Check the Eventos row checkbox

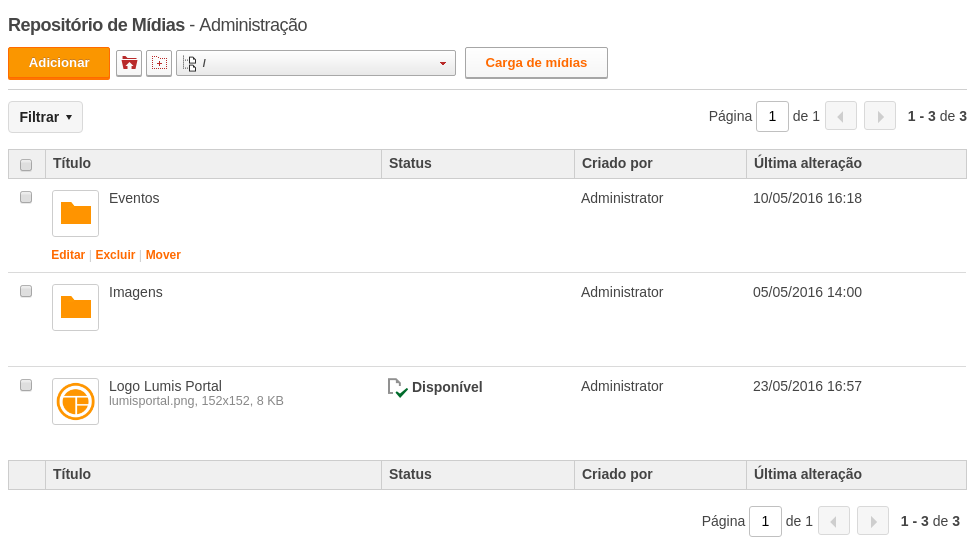(26, 197)
